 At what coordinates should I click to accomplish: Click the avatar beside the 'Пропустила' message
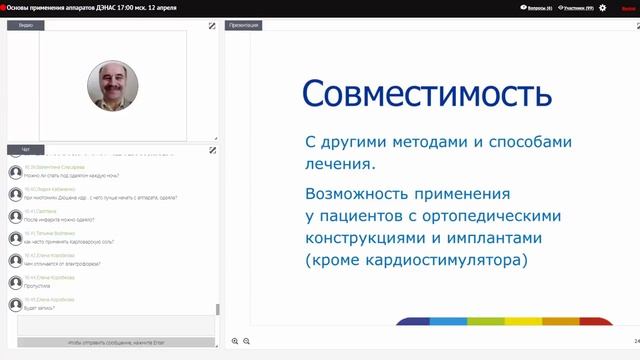click(16, 282)
